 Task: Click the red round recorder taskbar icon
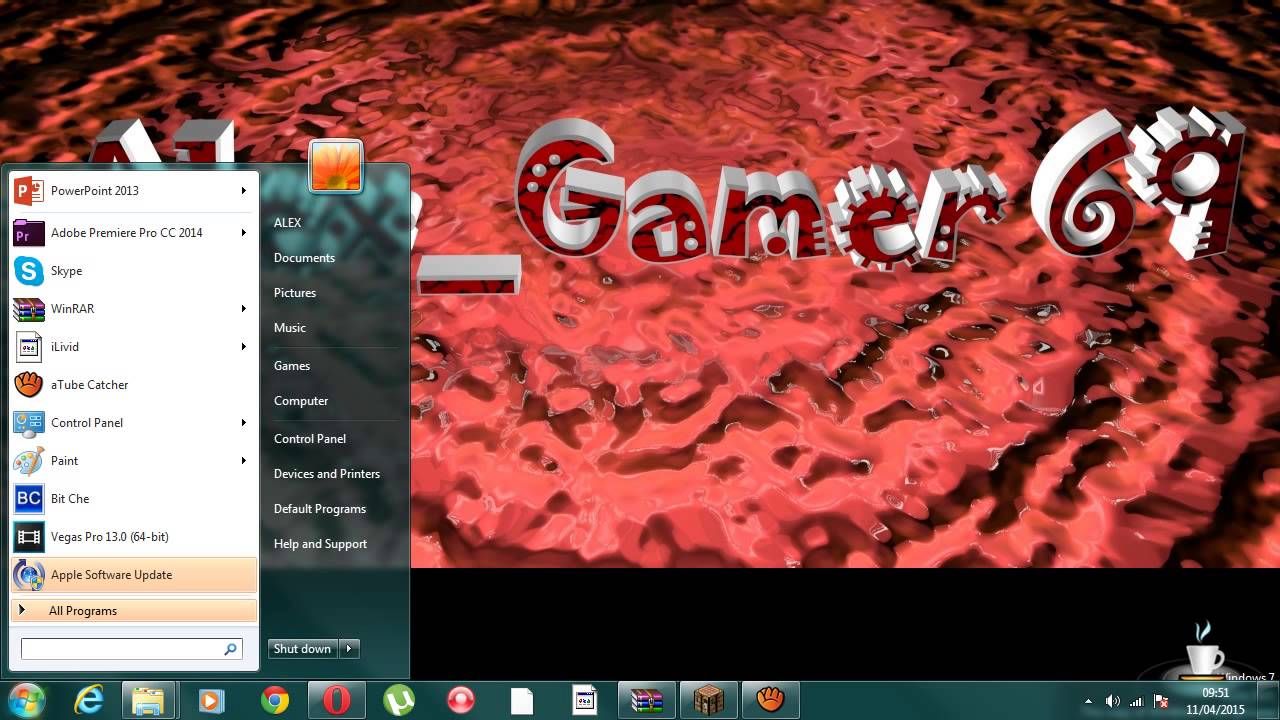pyautogui.click(x=460, y=700)
